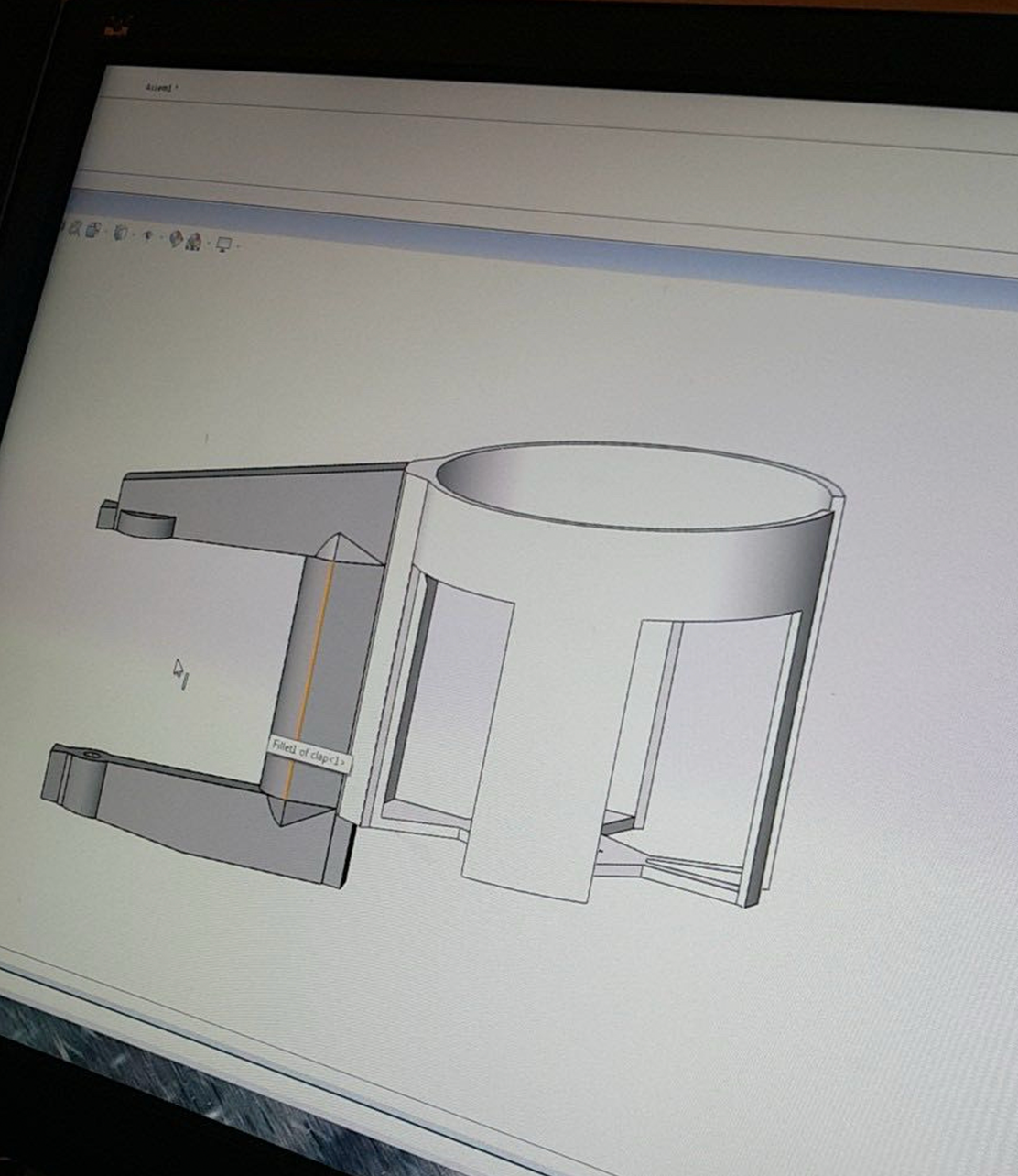Select the small hole on lower clamp arm
The image size is (1018, 1176).
coord(93,754)
